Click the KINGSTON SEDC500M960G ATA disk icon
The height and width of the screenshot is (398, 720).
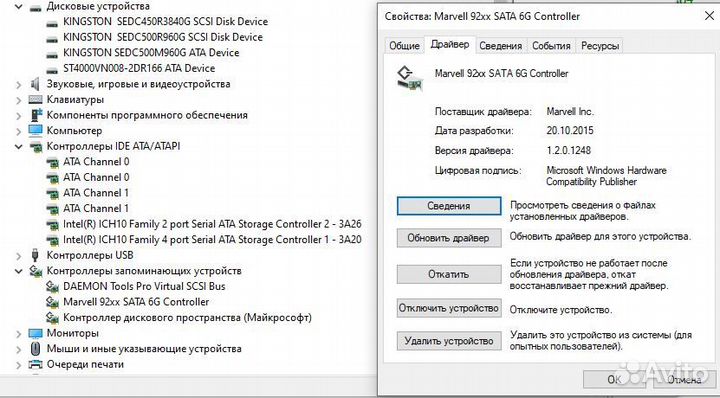[52, 54]
